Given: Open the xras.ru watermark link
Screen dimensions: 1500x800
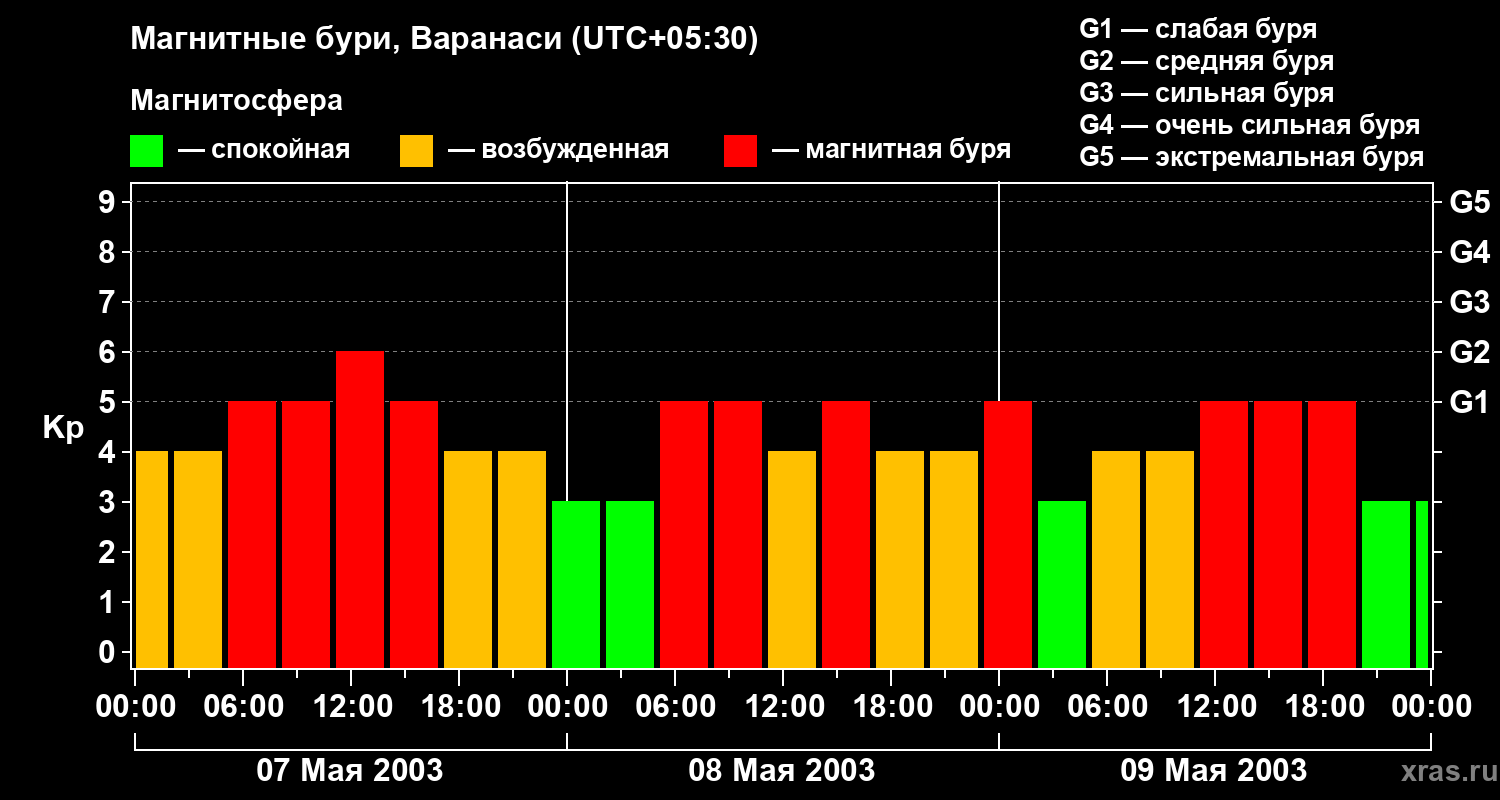Looking at the screenshot, I should 1445,771.
